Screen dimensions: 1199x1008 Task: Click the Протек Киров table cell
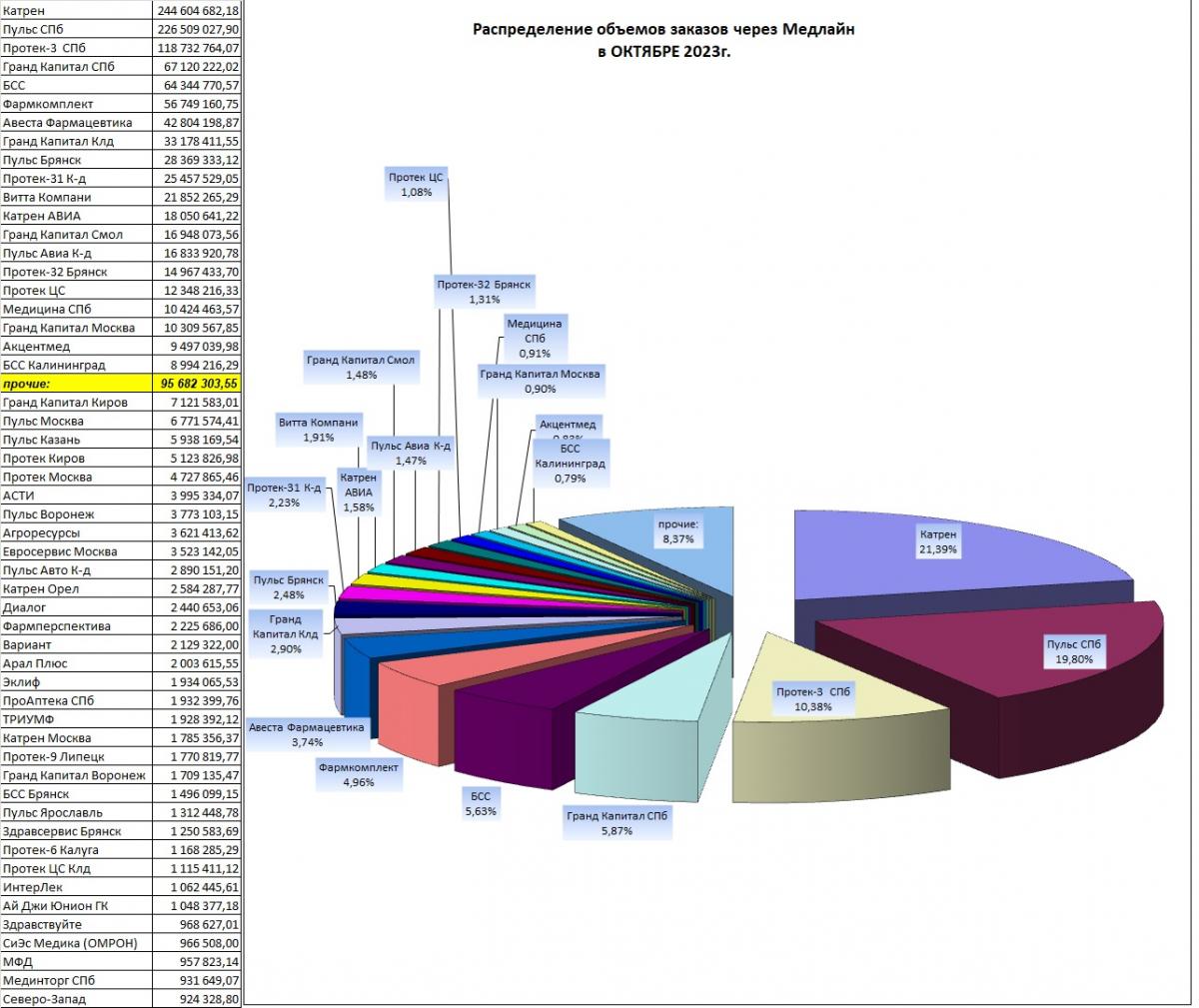pos(77,458)
